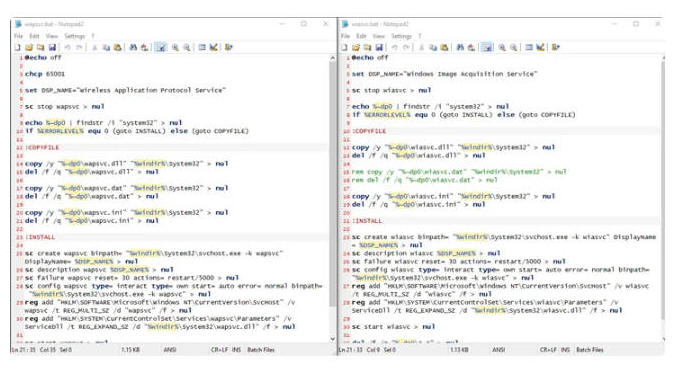Toggle Word Wrap in the wapsvc.bat window

pyautogui.click(x=160, y=47)
